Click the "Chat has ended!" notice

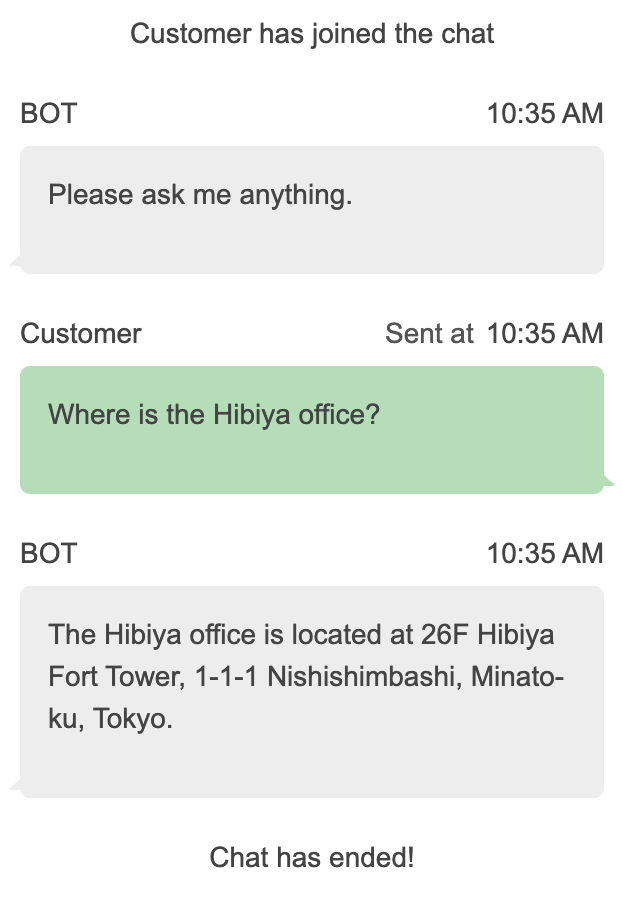[x=312, y=857]
